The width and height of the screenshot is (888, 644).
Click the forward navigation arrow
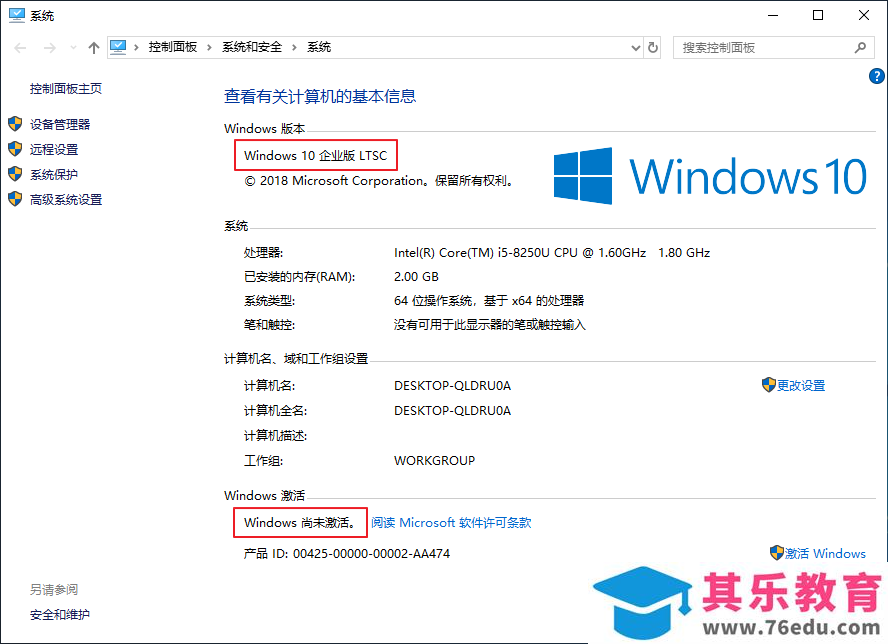click(50, 48)
